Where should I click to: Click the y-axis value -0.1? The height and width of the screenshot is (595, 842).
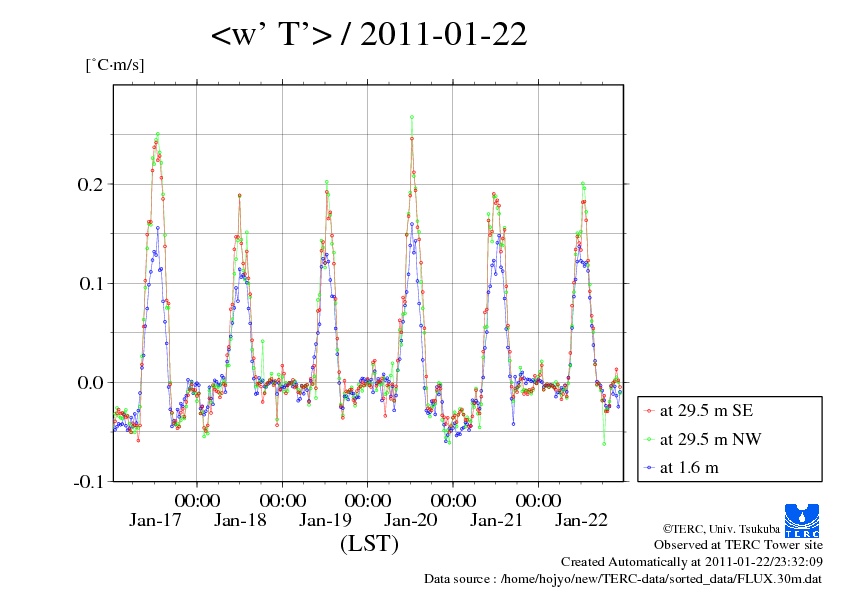[88, 482]
